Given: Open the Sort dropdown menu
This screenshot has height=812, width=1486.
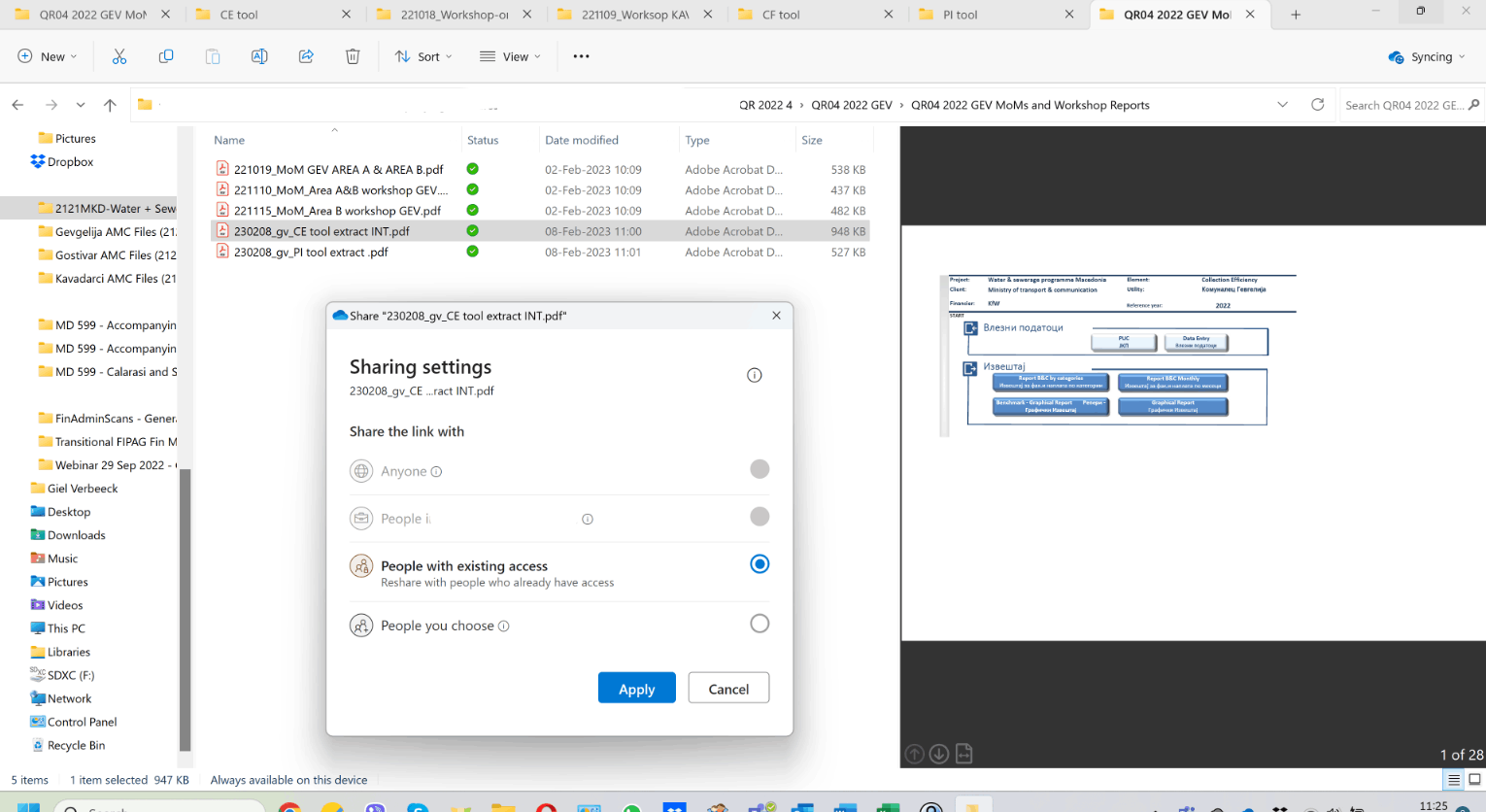Looking at the screenshot, I should [x=422, y=56].
